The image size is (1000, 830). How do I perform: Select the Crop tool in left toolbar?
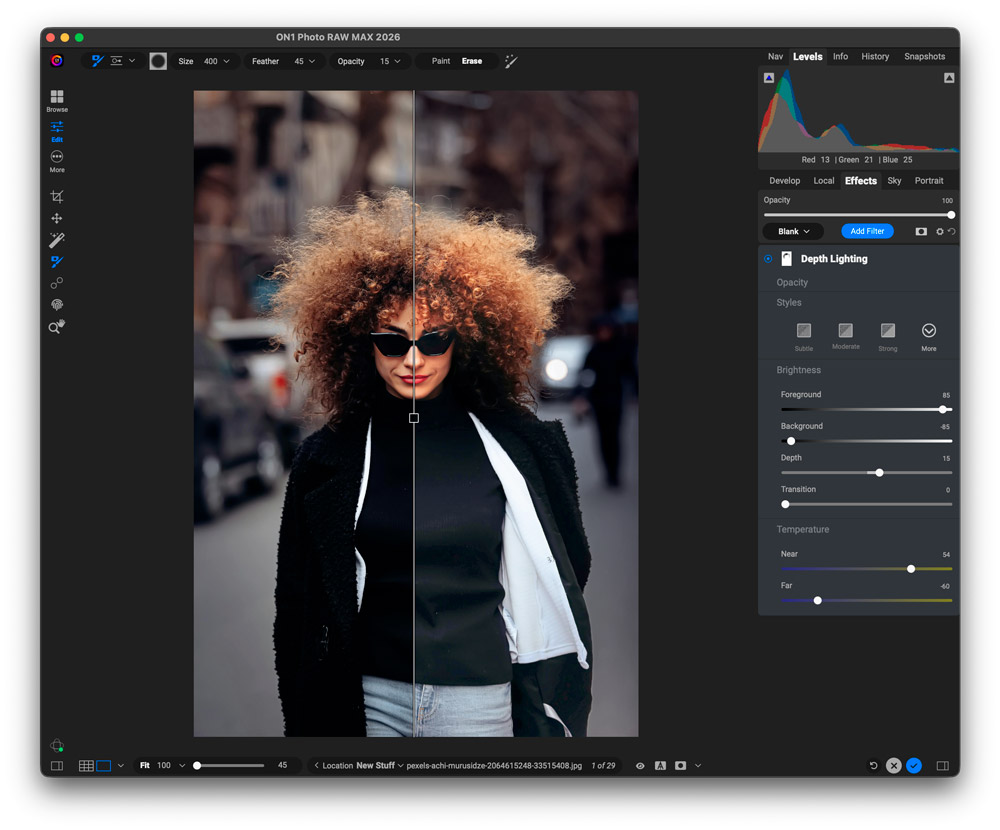(x=57, y=197)
